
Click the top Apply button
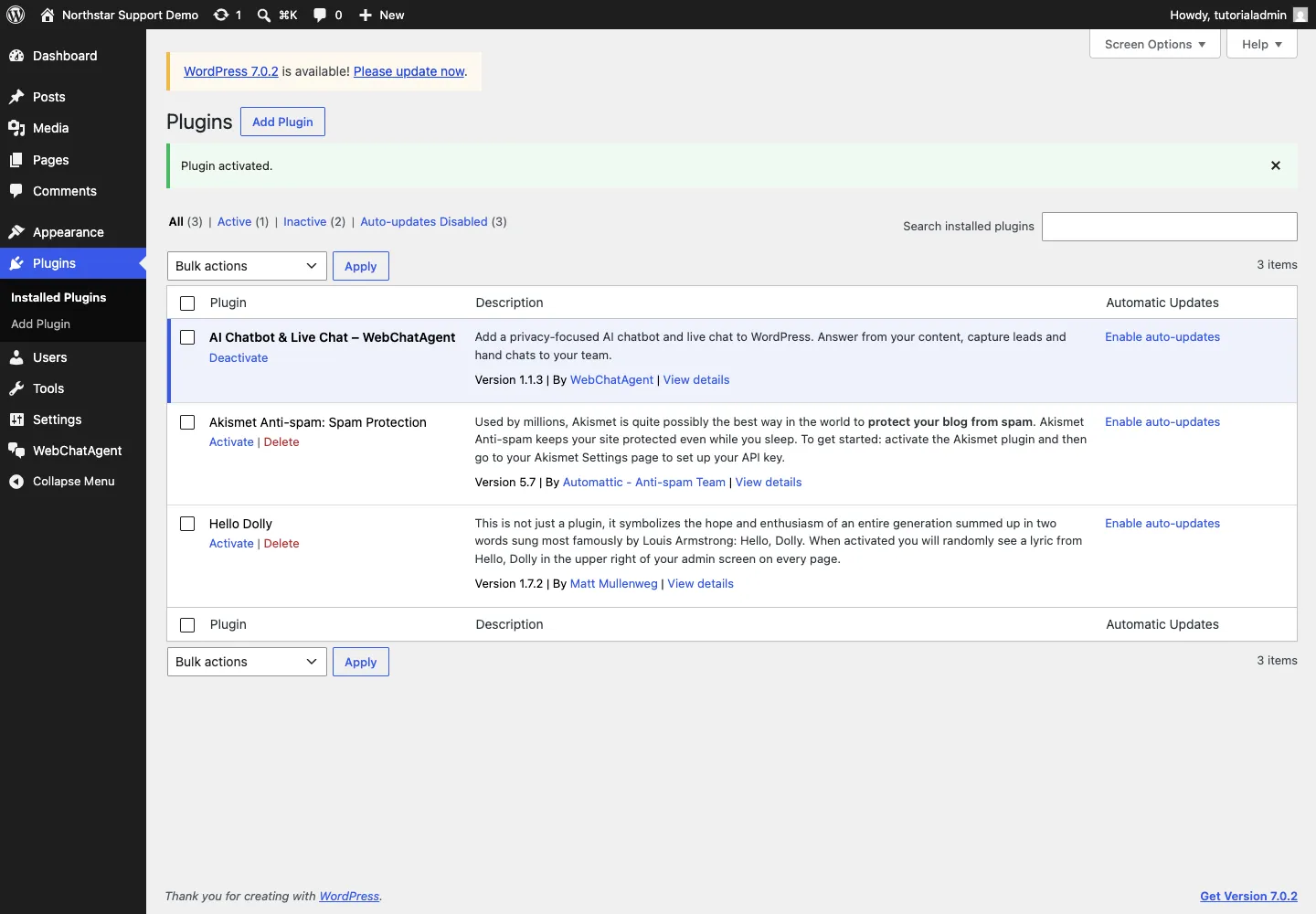pyautogui.click(x=361, y=266)
